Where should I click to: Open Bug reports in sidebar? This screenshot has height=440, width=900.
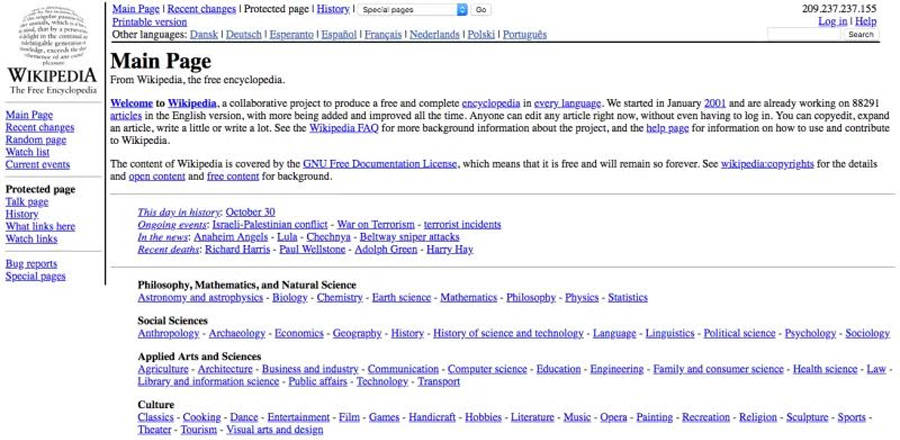31,264
